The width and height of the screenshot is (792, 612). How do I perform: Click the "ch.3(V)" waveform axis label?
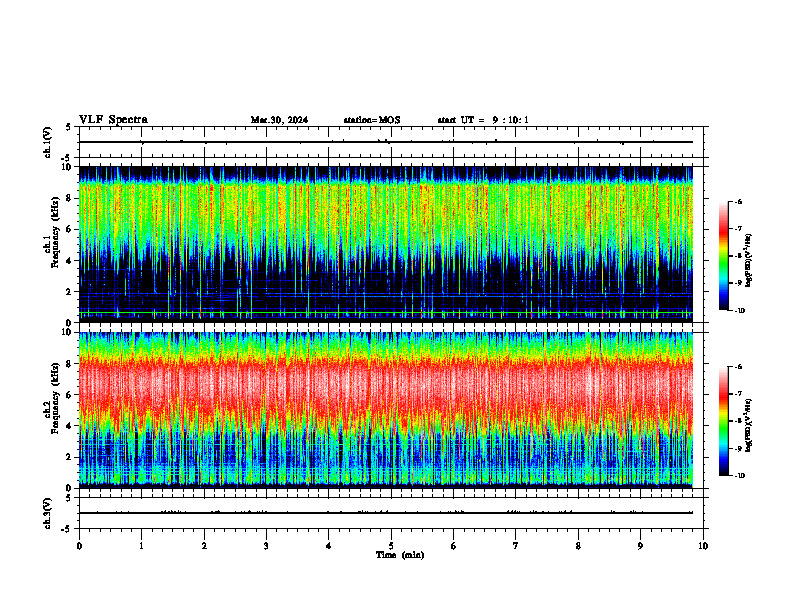pyautogui.click(x=48, y=513)
